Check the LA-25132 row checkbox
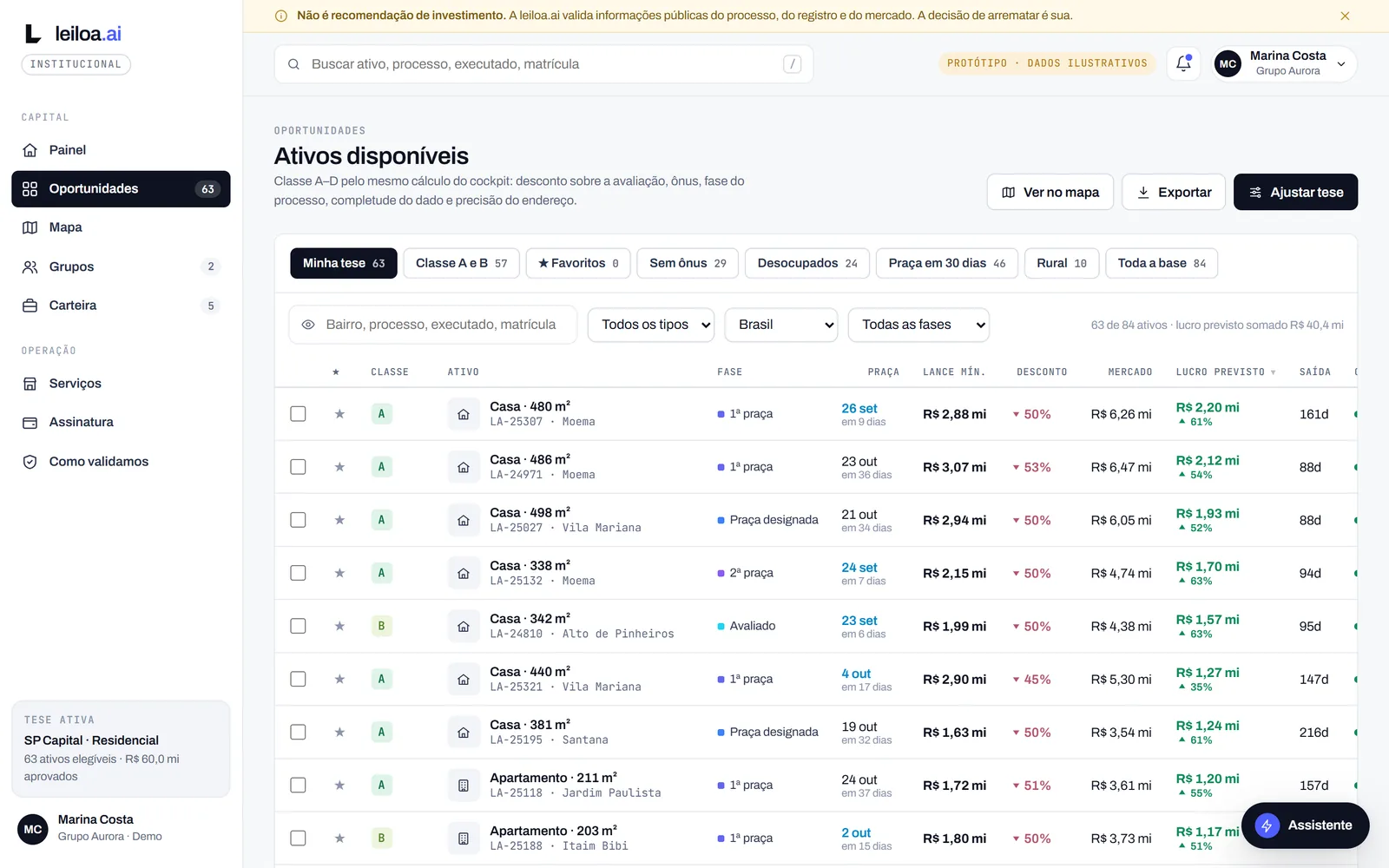Image resolution: width=1389 pixels, height=868 pixels. 298,573
